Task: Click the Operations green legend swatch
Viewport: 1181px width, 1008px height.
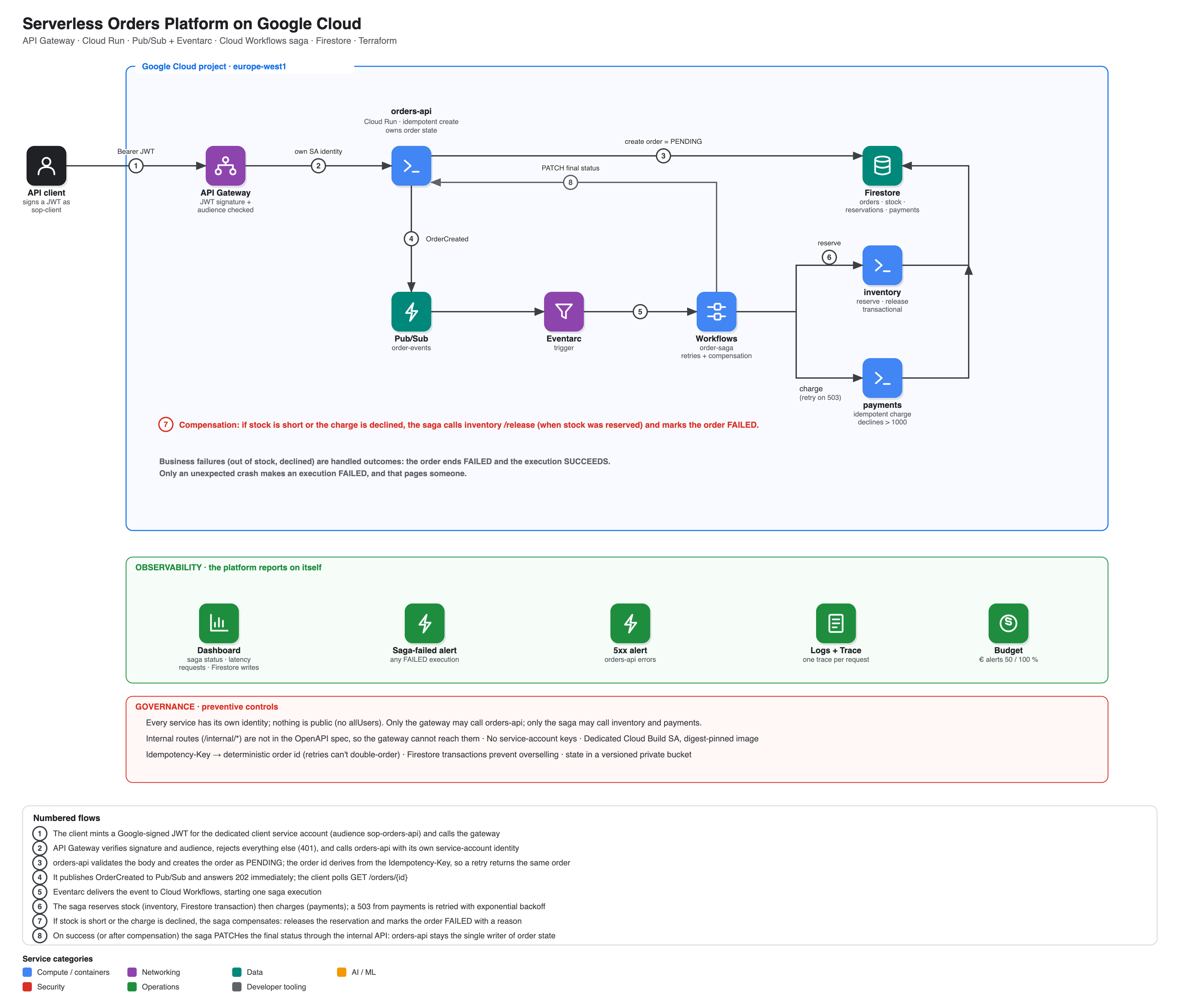Action: point(132,987)
